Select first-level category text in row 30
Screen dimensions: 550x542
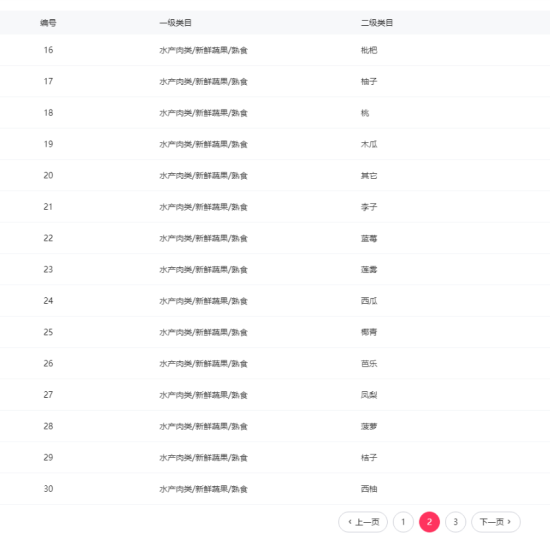tap(203, 489)
